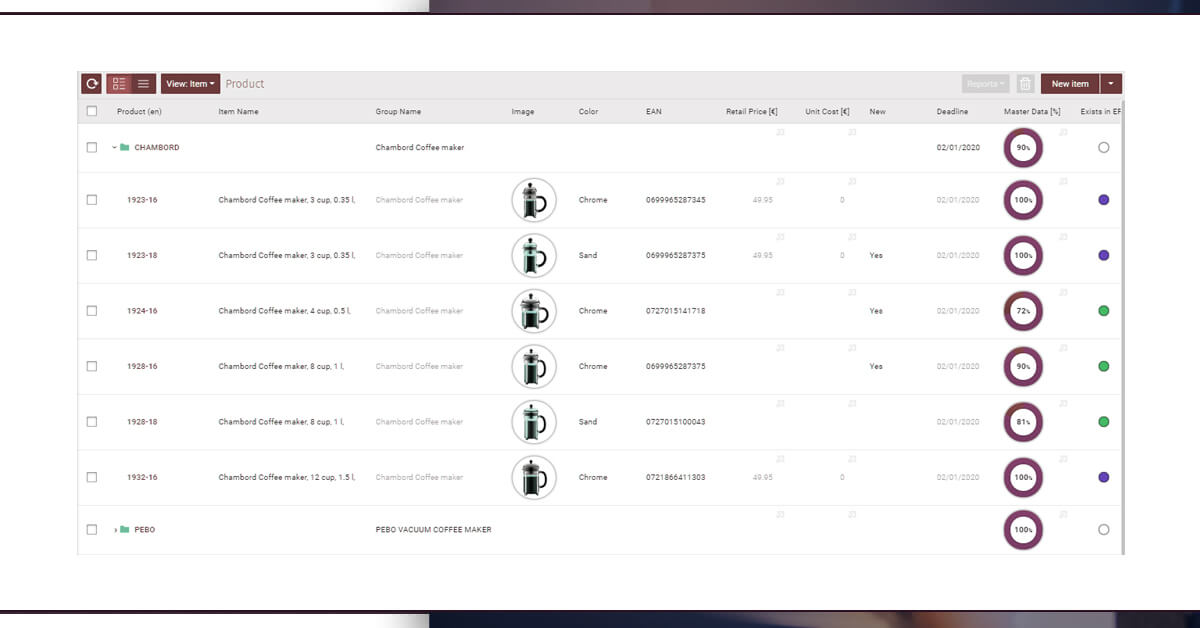
Task: Click group name 'PEBO VACUUM COFFEE MAKER'
Action: 434,529
